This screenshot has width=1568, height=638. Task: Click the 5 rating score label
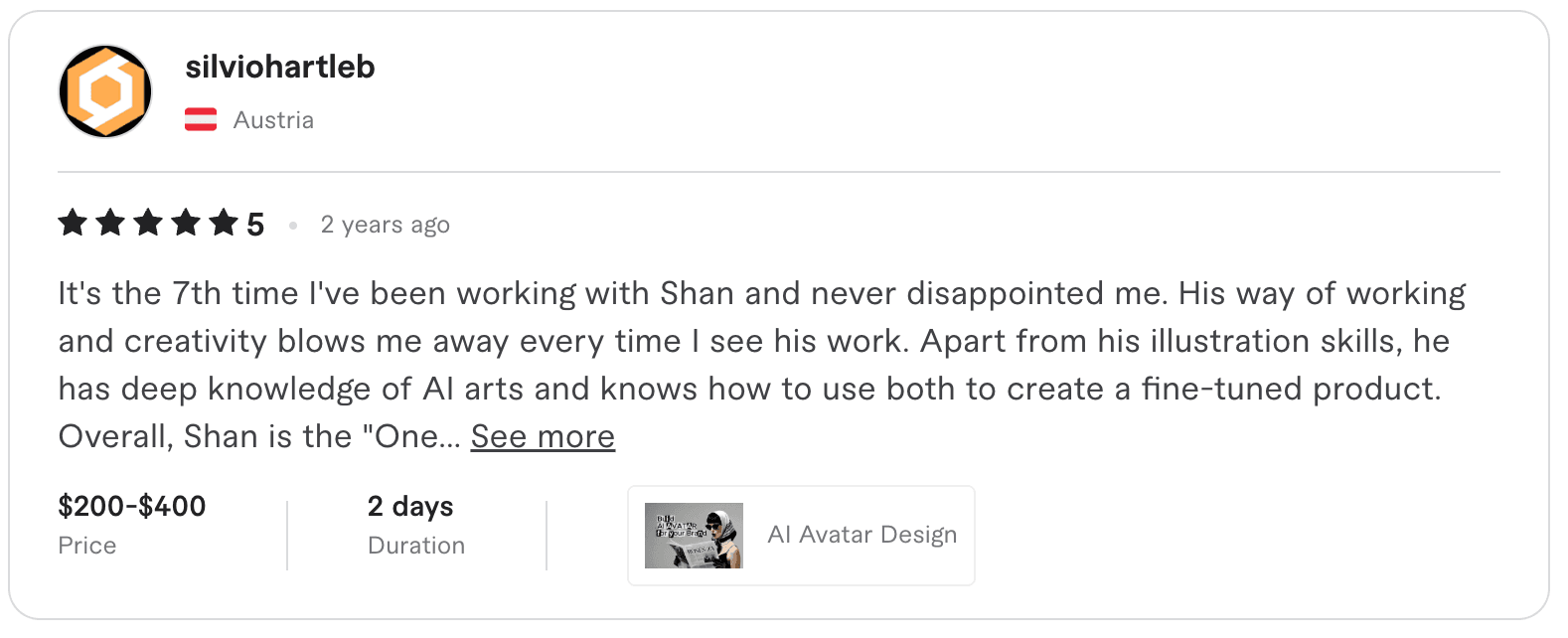(x=254, y=224)
